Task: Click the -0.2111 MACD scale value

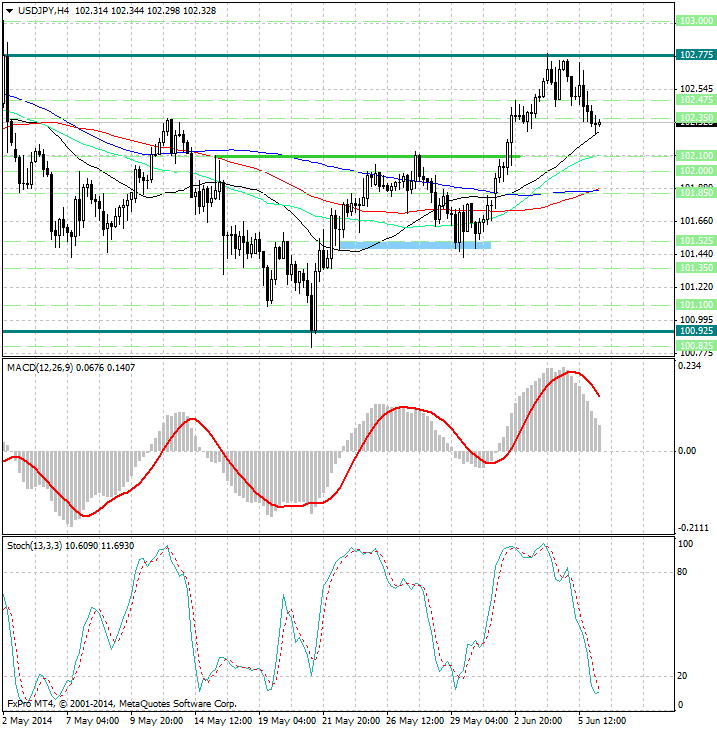Action: tap(693, 528)
